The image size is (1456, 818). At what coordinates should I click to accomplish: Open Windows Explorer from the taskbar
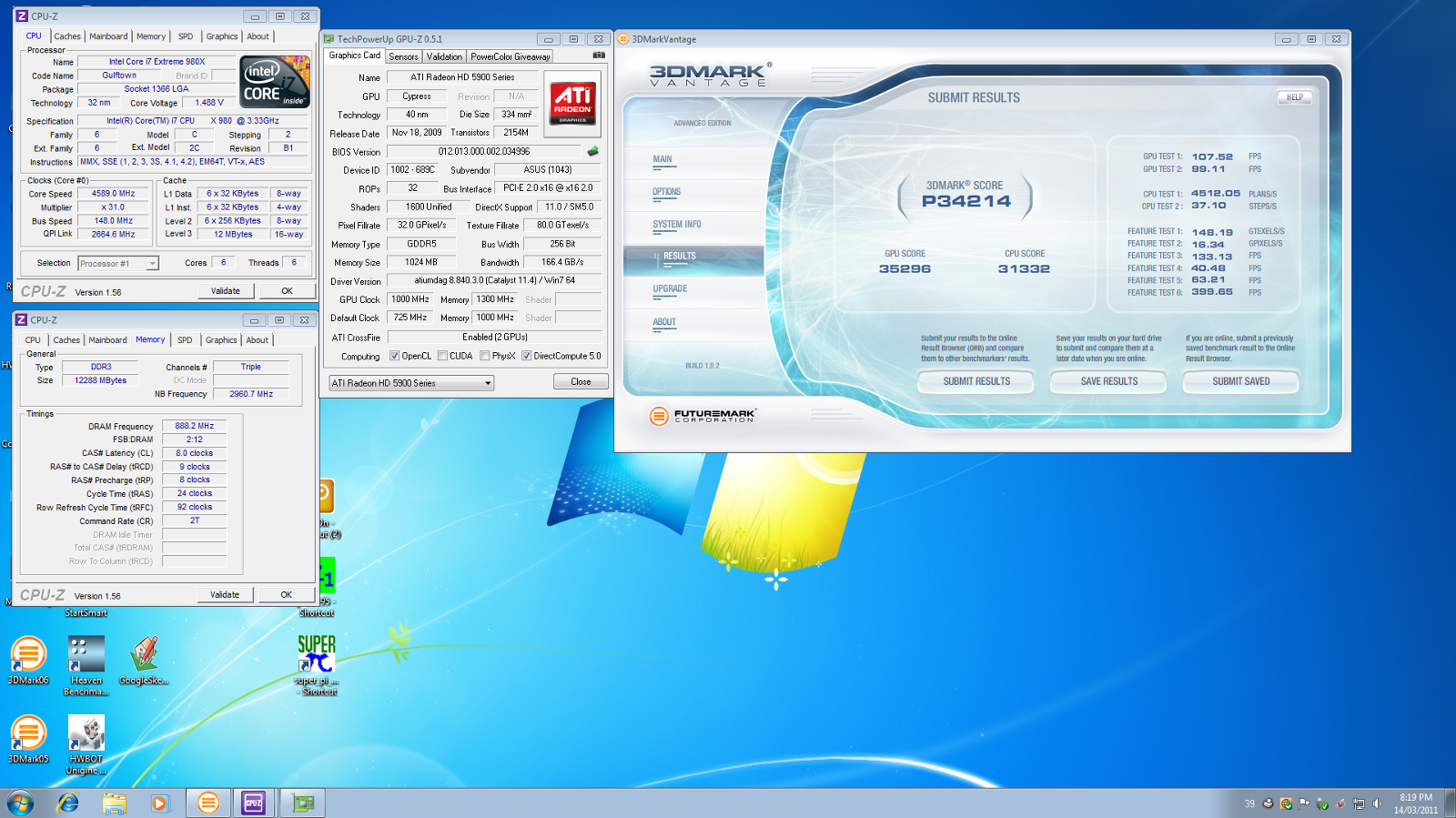[114, 803]
